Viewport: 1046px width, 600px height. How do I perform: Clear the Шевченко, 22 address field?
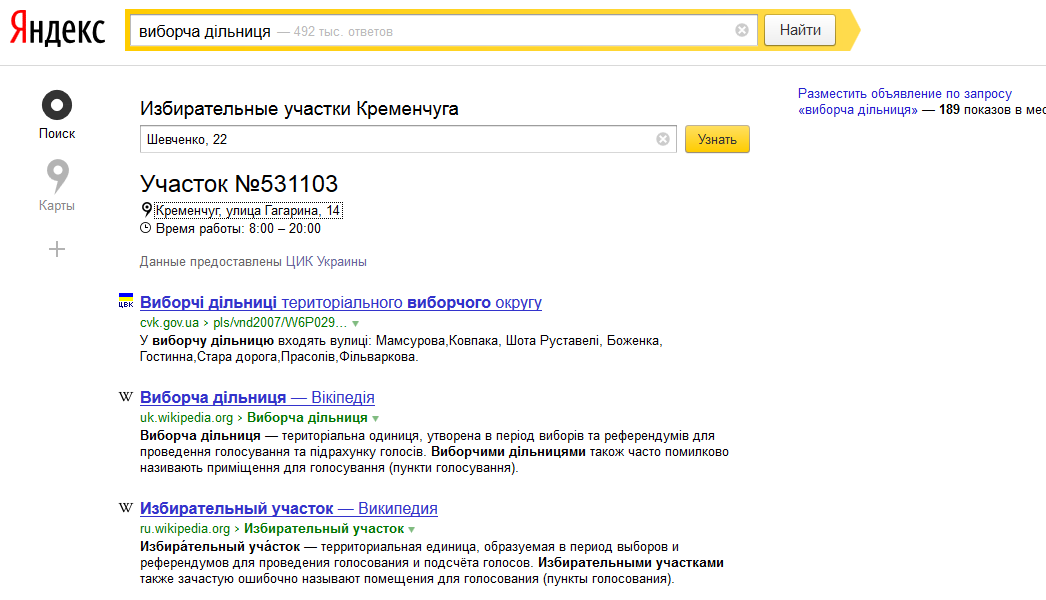pyautogui.click(x=663, y=139)
